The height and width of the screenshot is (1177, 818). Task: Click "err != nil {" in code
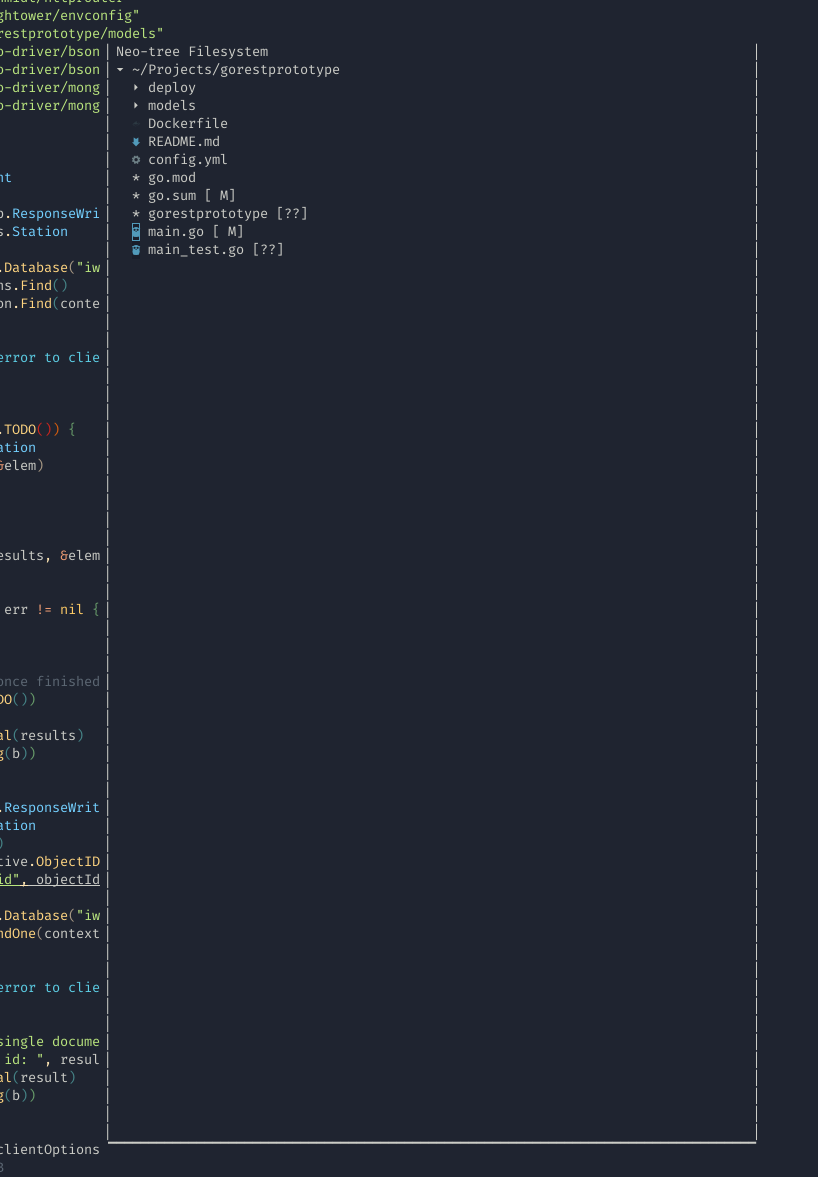(x=52, y=610)
